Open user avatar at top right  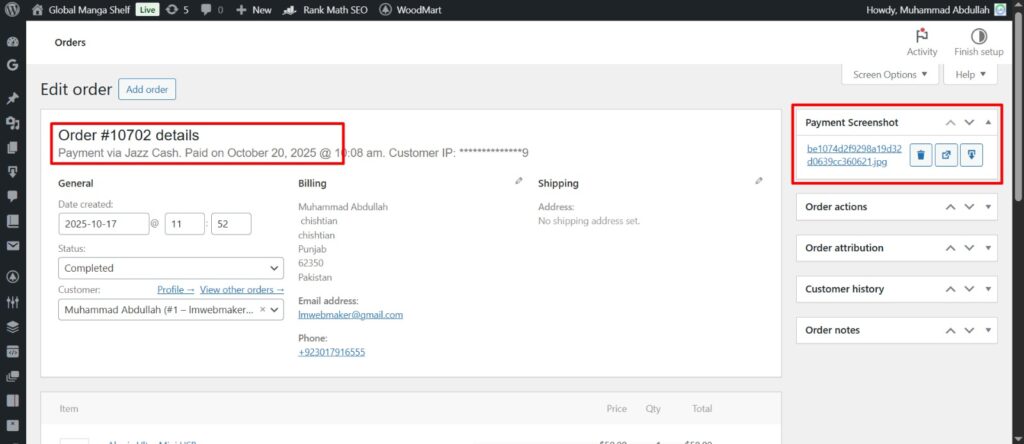click(1000, 10)
